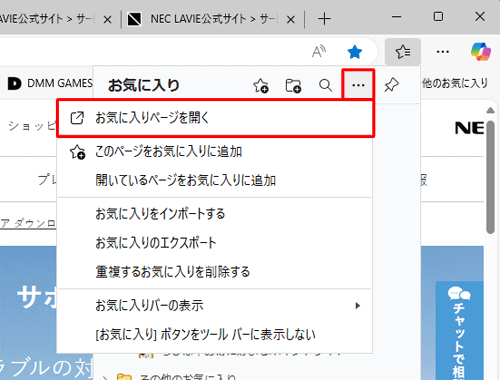Click the page vertical scrollbar thumb
This screenshot has width=500, height=380.
point(490,177)
